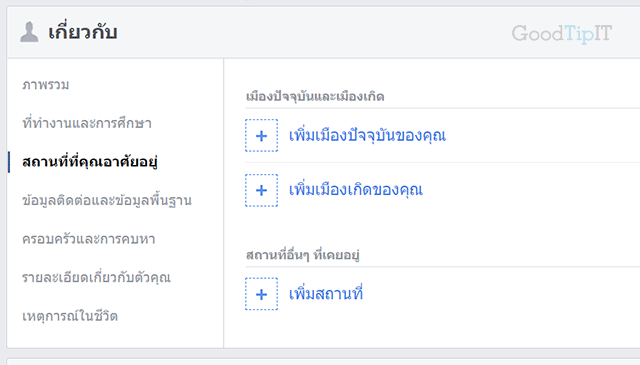Viewport: 640px width, 365px height.
Task: Click the เมืองปัจจุบันและเมืองเกิด section heading
Action: click(315, 97)
